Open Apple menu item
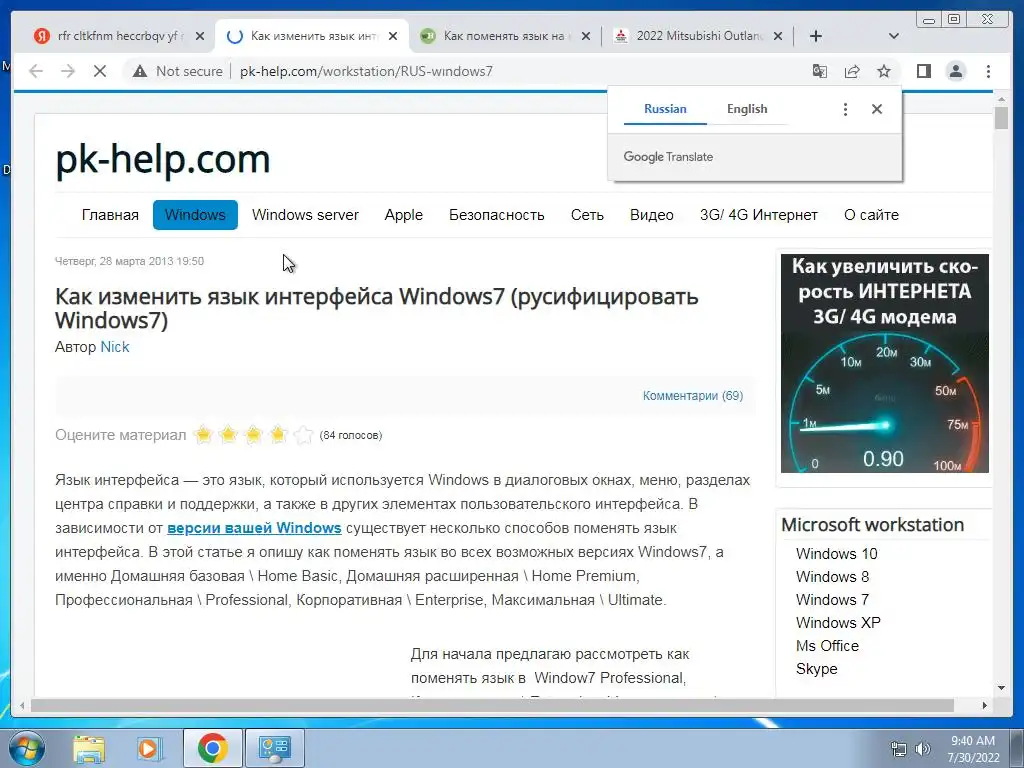This screenshot has width=1024, height=768. tap(404, 215)
